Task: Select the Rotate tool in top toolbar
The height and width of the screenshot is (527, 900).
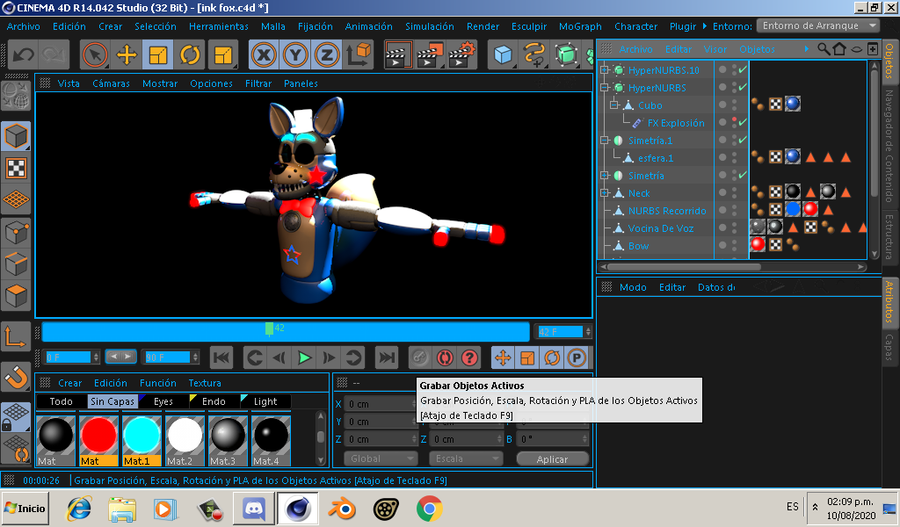Action: pos(189,55)
